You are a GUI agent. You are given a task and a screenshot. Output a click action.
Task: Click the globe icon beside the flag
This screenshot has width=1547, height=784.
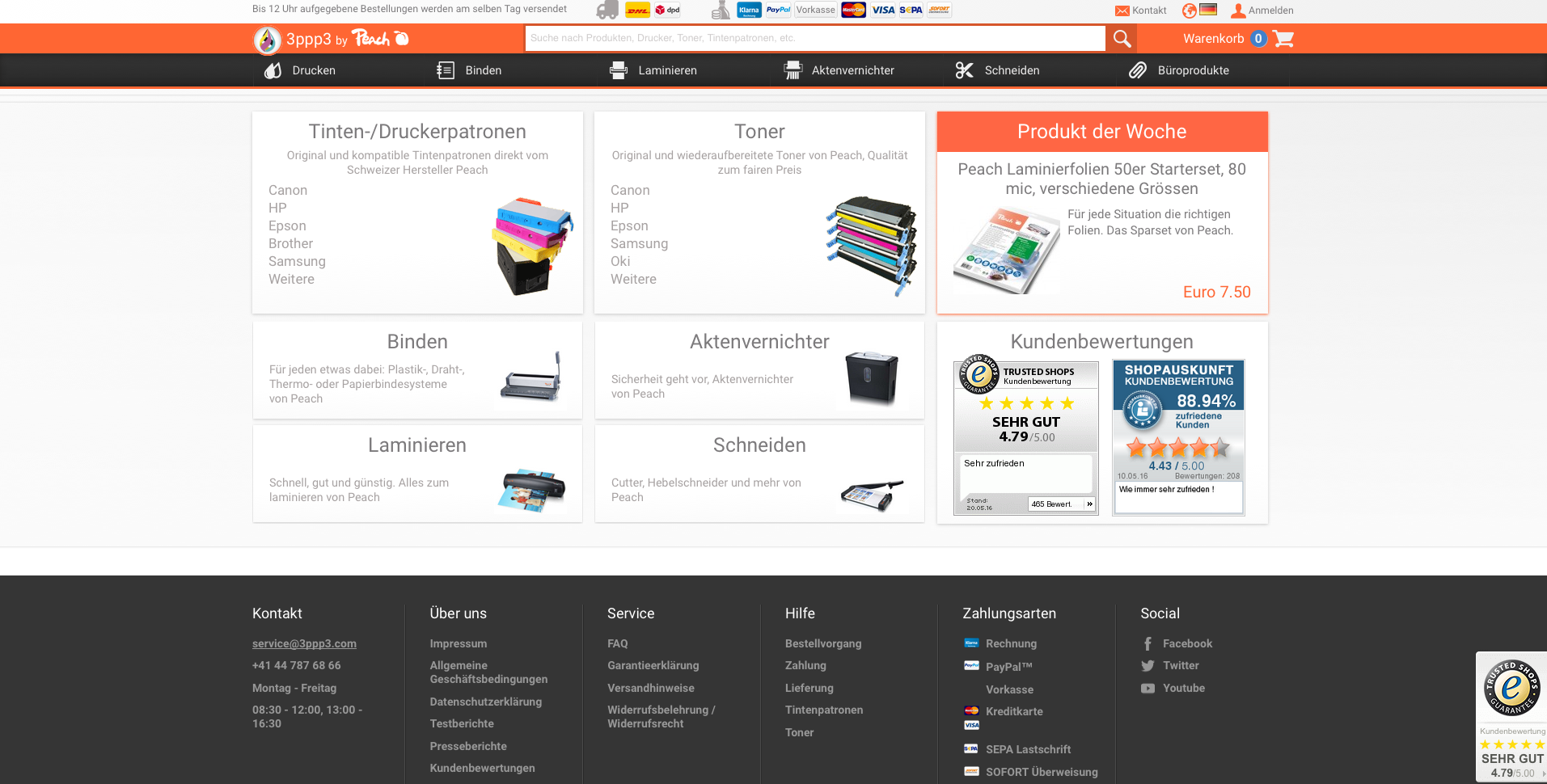point(1189,11)
